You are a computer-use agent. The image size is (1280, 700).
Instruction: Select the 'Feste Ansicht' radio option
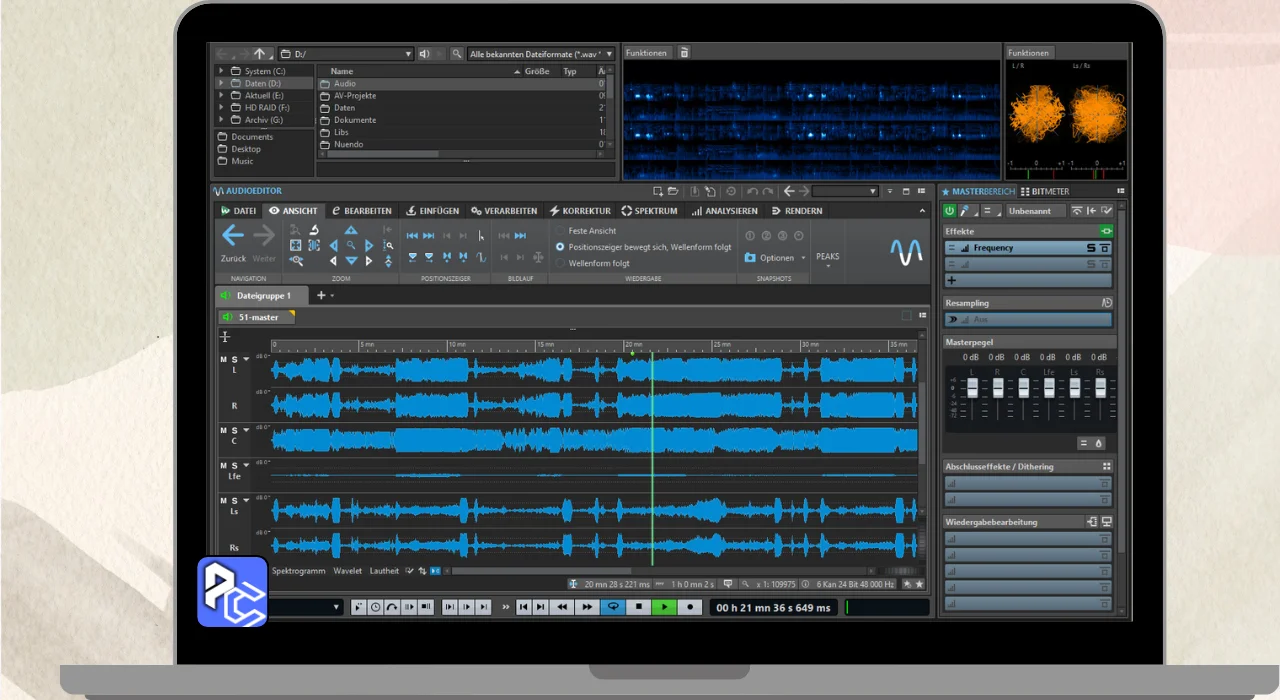point(560,231)
